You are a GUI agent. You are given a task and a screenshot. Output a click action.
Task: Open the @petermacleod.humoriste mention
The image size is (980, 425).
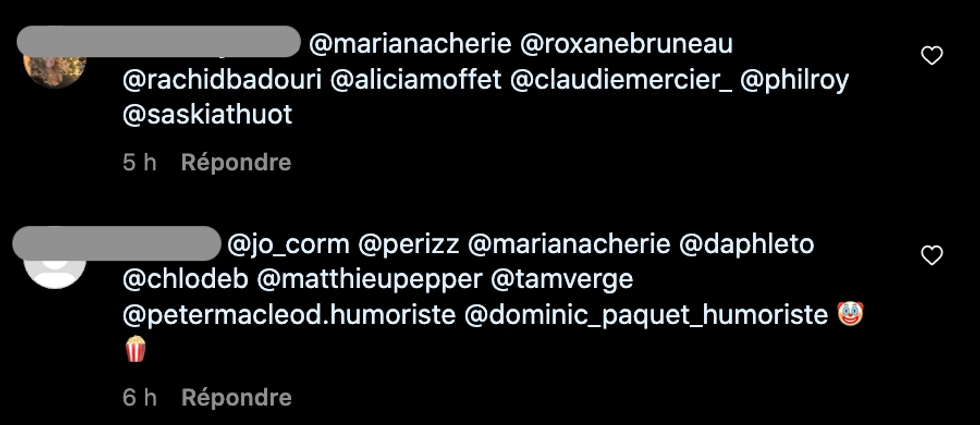pos(288,315)
